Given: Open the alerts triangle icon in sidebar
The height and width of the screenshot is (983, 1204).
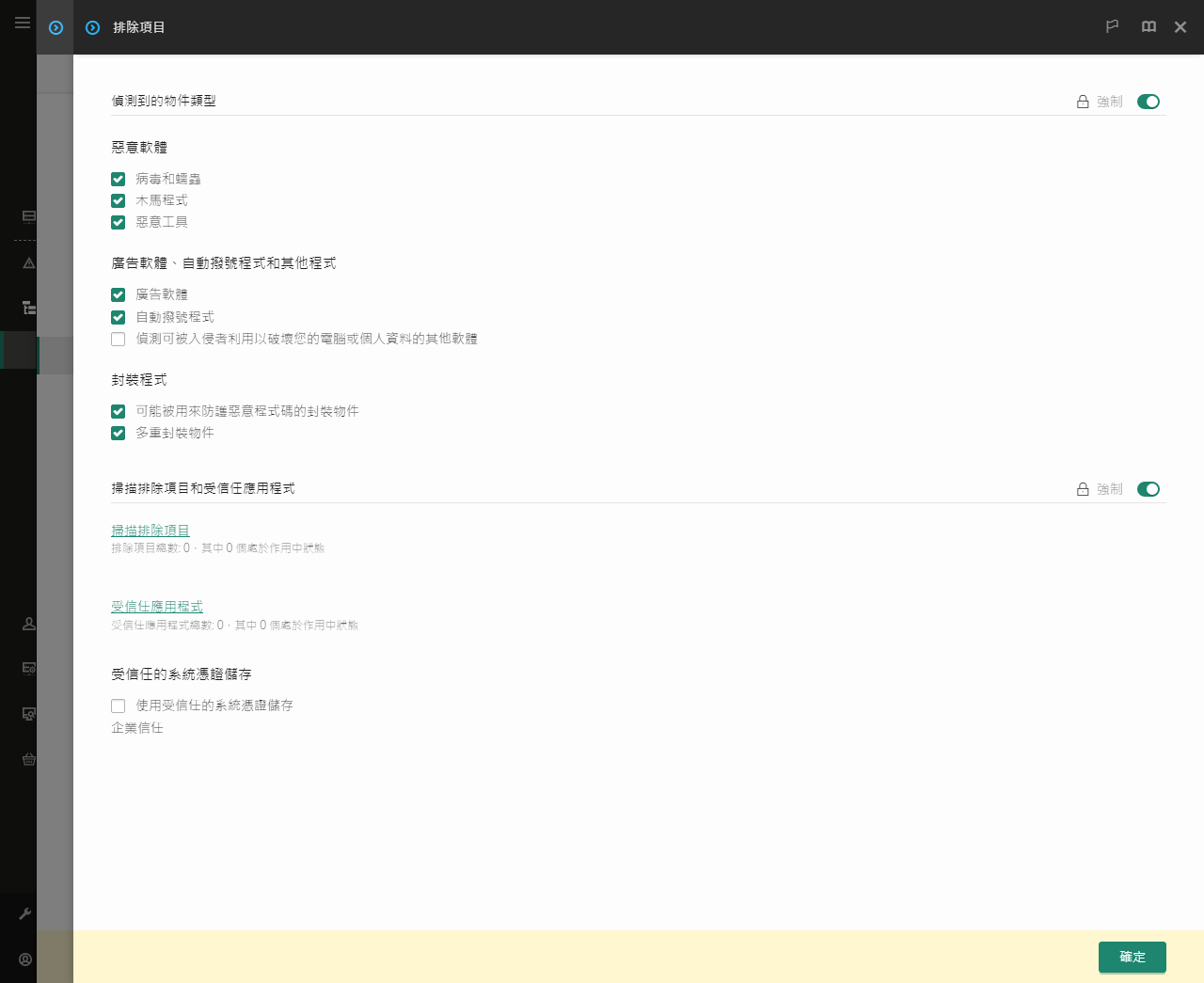Looking at the screenshot, I should (x=28, y=262).
